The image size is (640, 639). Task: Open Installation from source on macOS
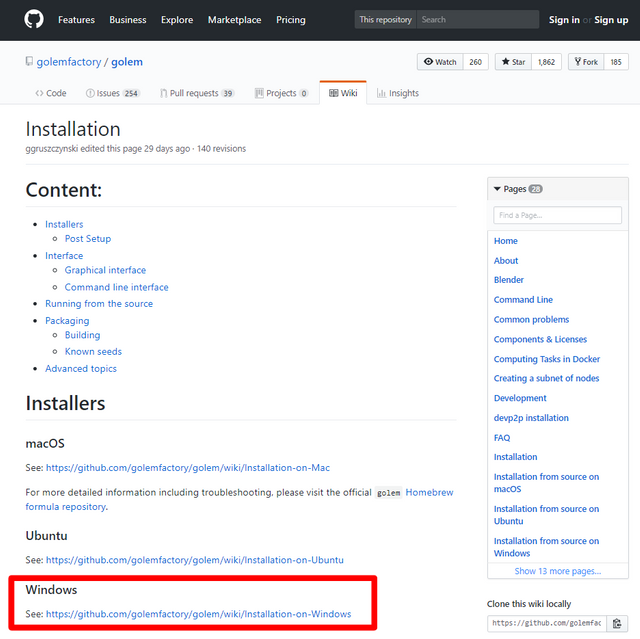click(x=547, y=483)
